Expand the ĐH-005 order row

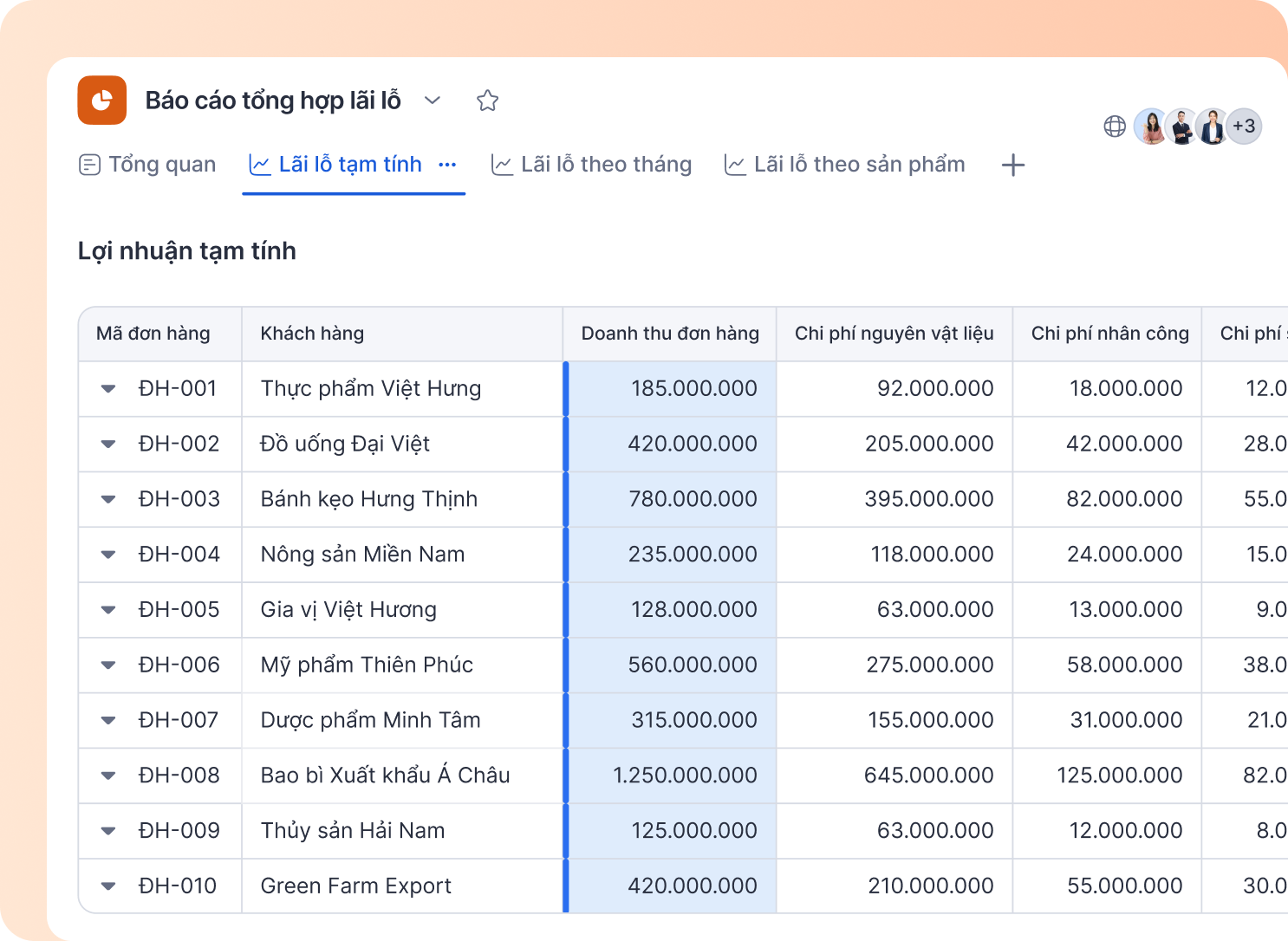point(108,610)
